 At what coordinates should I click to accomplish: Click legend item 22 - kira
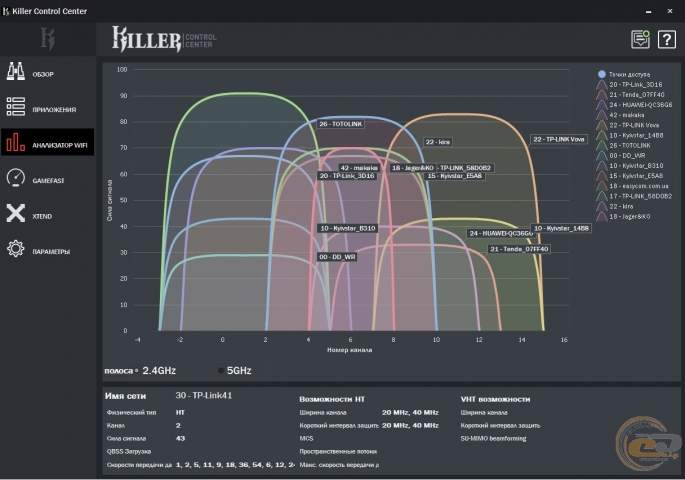615,206
